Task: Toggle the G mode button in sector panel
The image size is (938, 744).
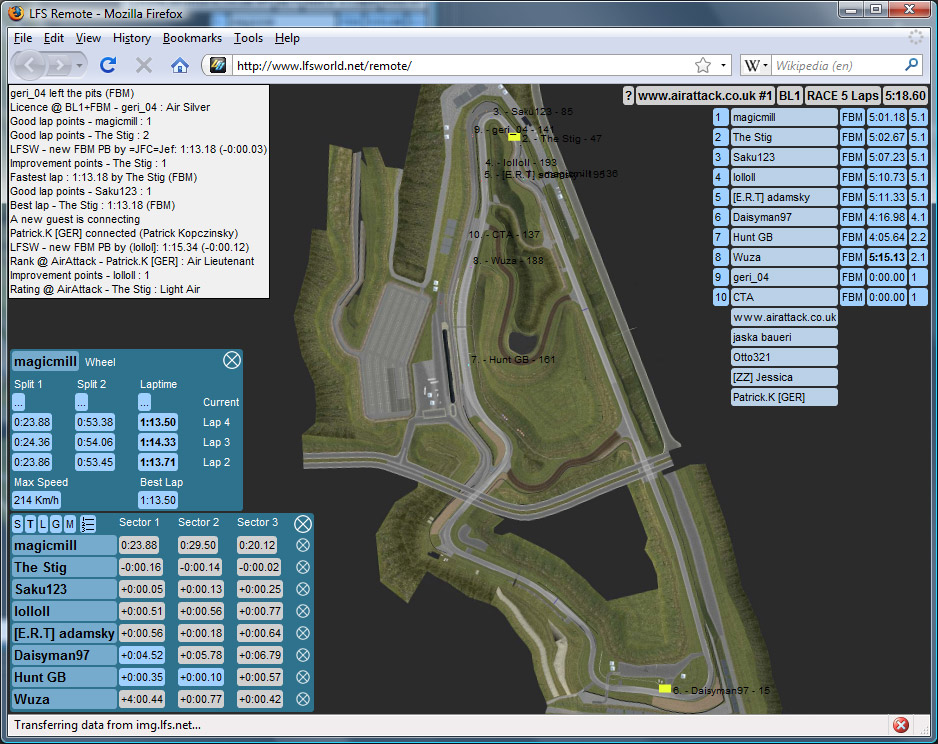Action: tap(56, 525)
